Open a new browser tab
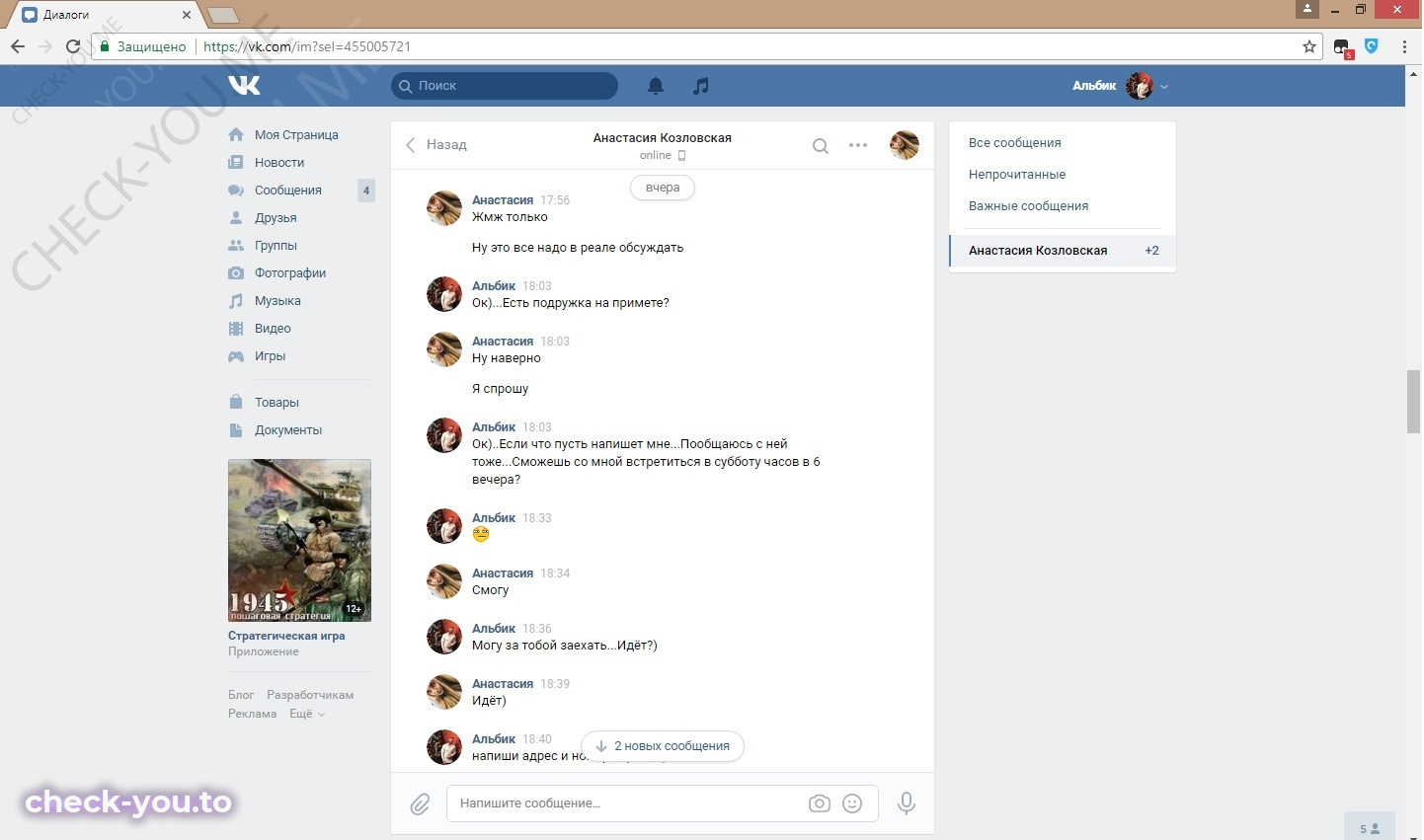Viewport: 1424px width, 840px height. pyautogui.click(x=223, y=15)
